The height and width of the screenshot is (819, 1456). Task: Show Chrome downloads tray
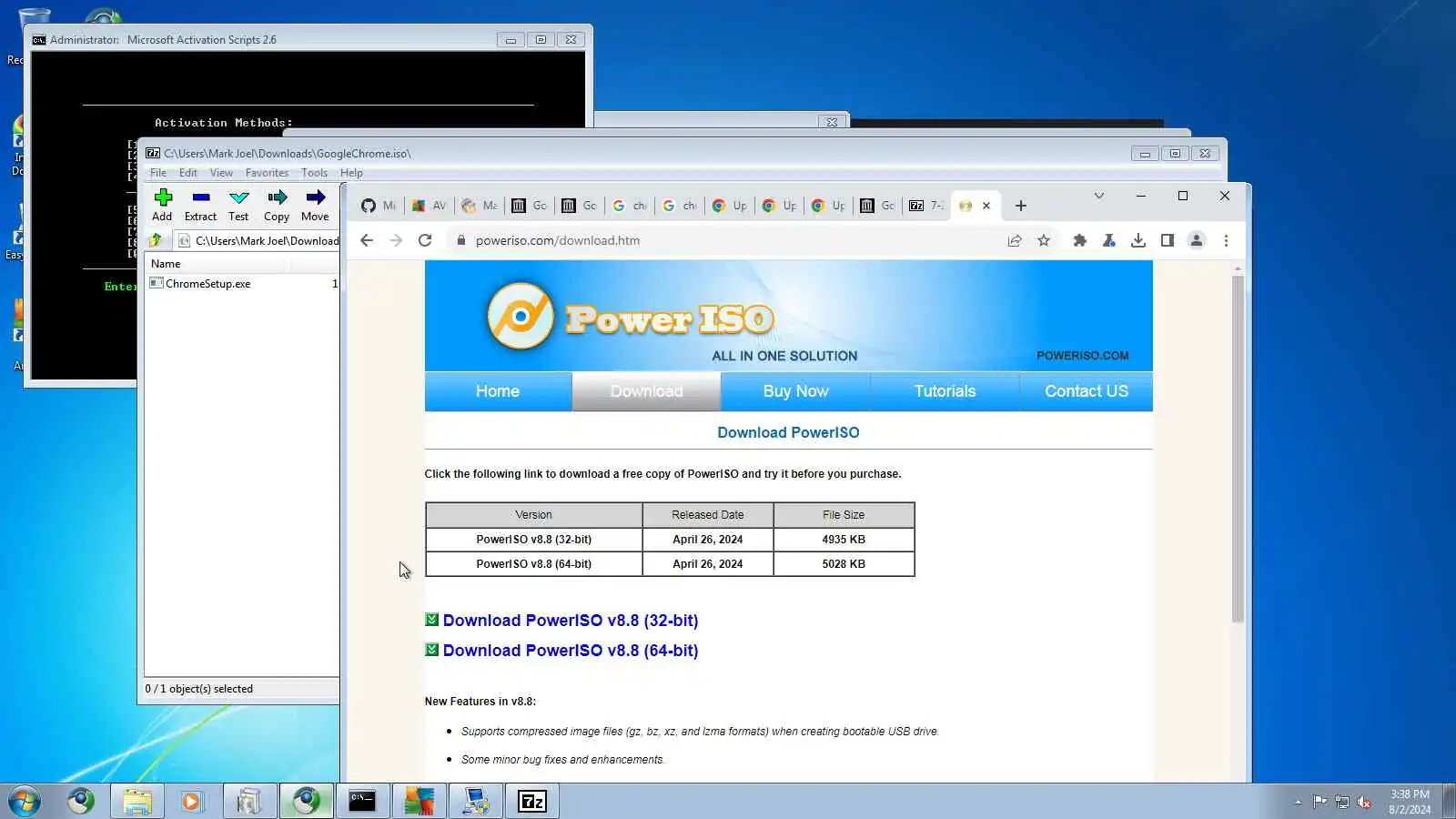click(x=1138, y=240)
